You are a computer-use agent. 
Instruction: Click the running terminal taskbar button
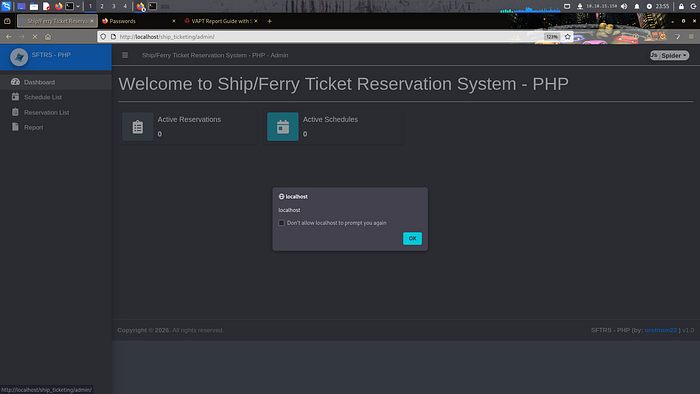click(x=153, y=6)
